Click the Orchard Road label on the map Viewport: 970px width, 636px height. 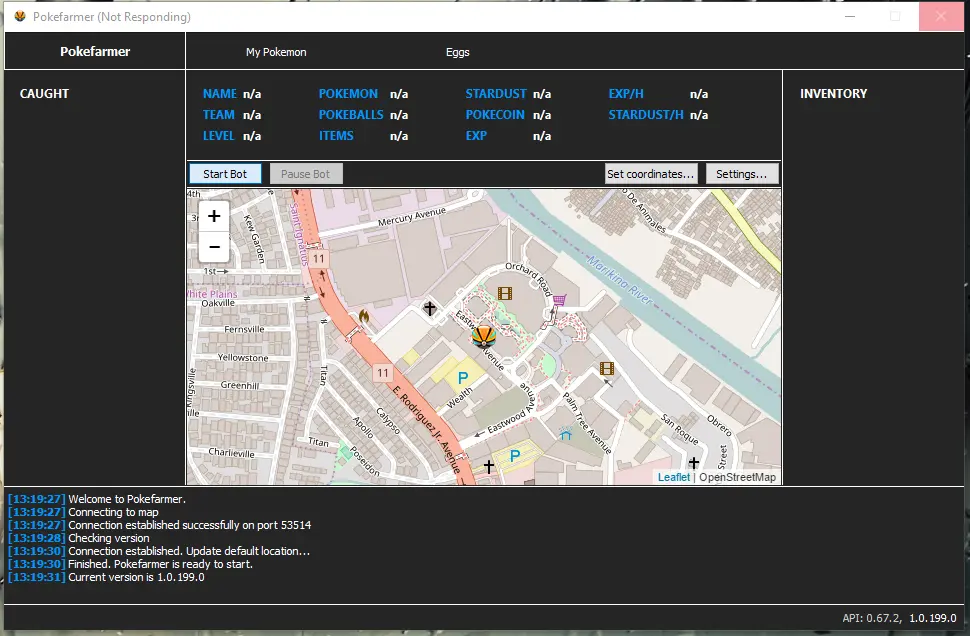tap(528, 280)
